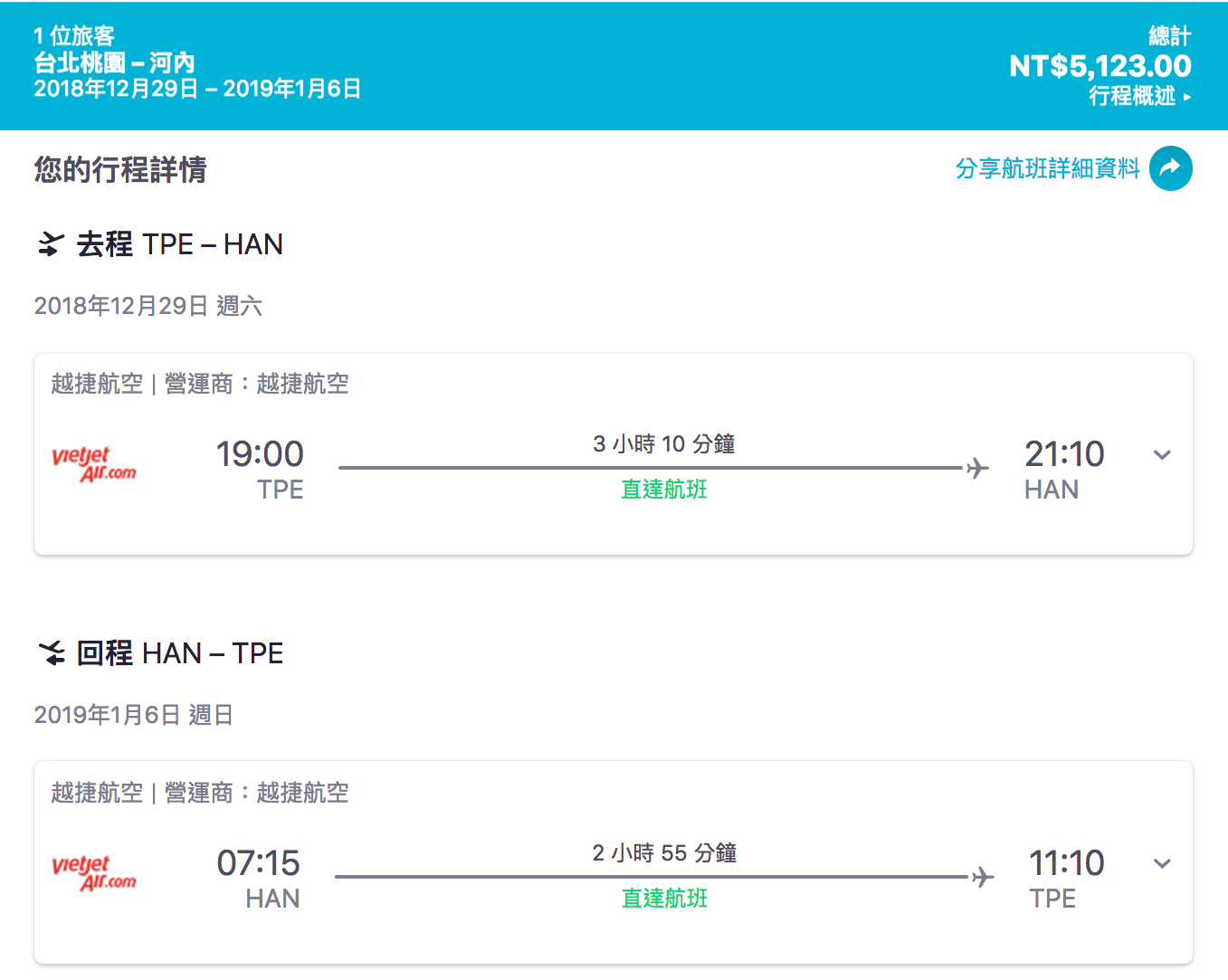This screenshot has height=980, width=1228.
Task: Click the plane icon ending the return flight line
Action: tap(982, 877)
